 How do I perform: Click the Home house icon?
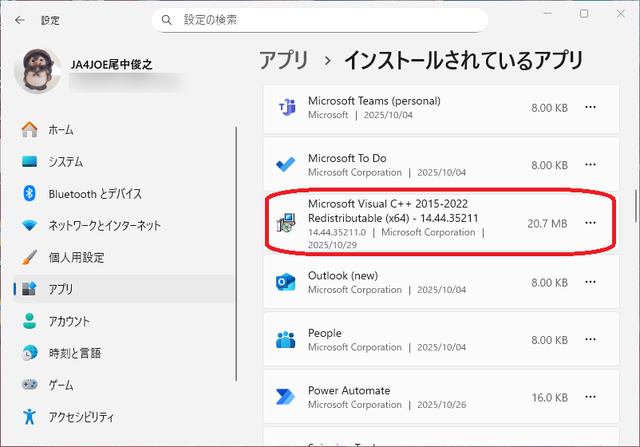point(29,129)
